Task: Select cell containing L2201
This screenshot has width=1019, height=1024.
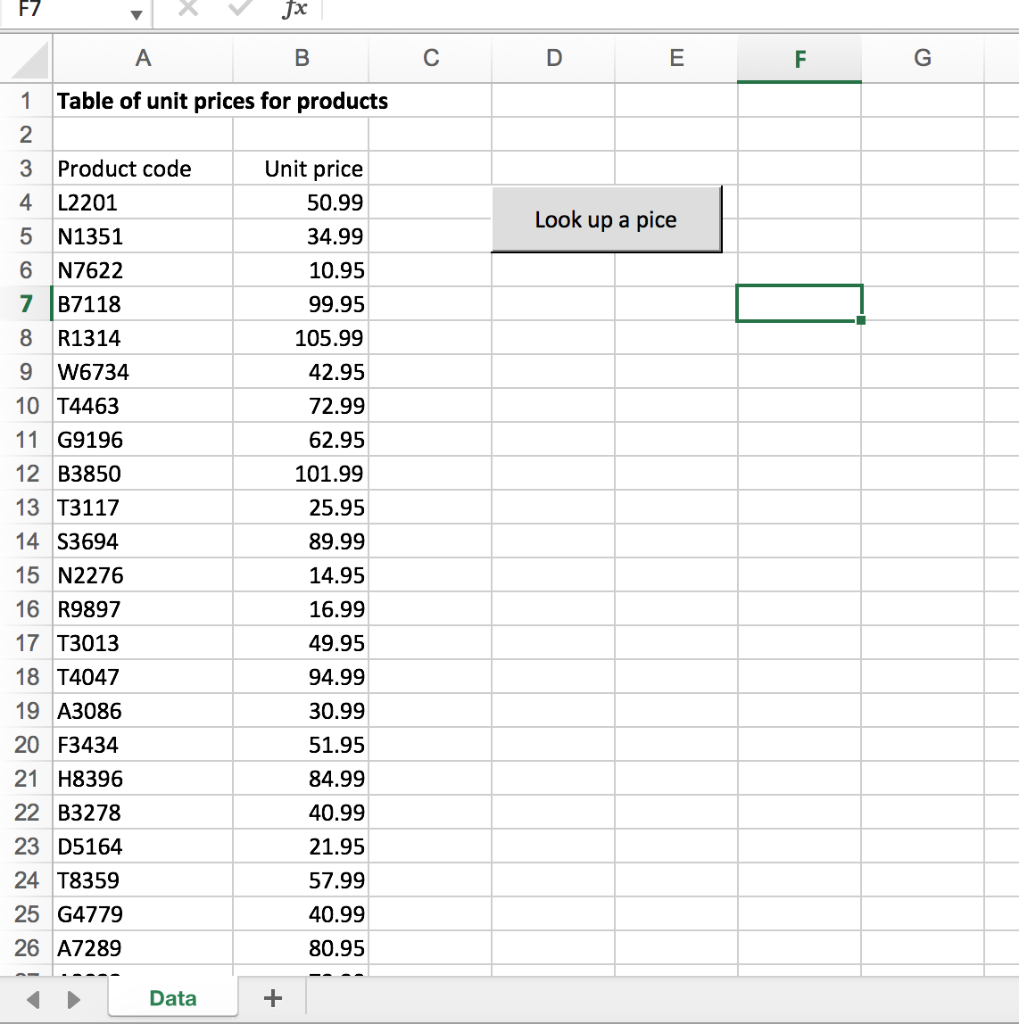Action: point(143,202)
